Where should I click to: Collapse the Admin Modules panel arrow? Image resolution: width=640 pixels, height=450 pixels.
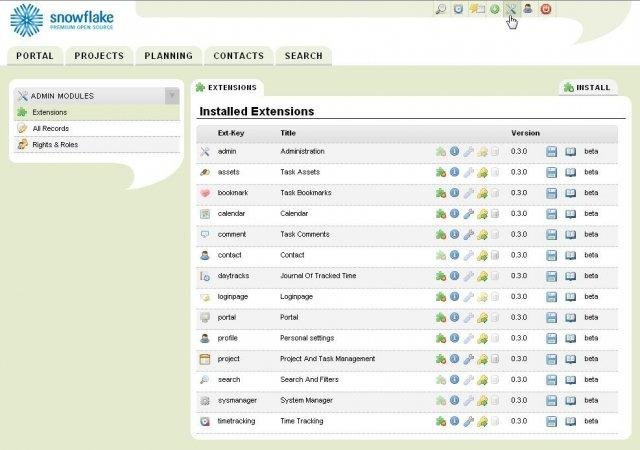coord(172,96)
